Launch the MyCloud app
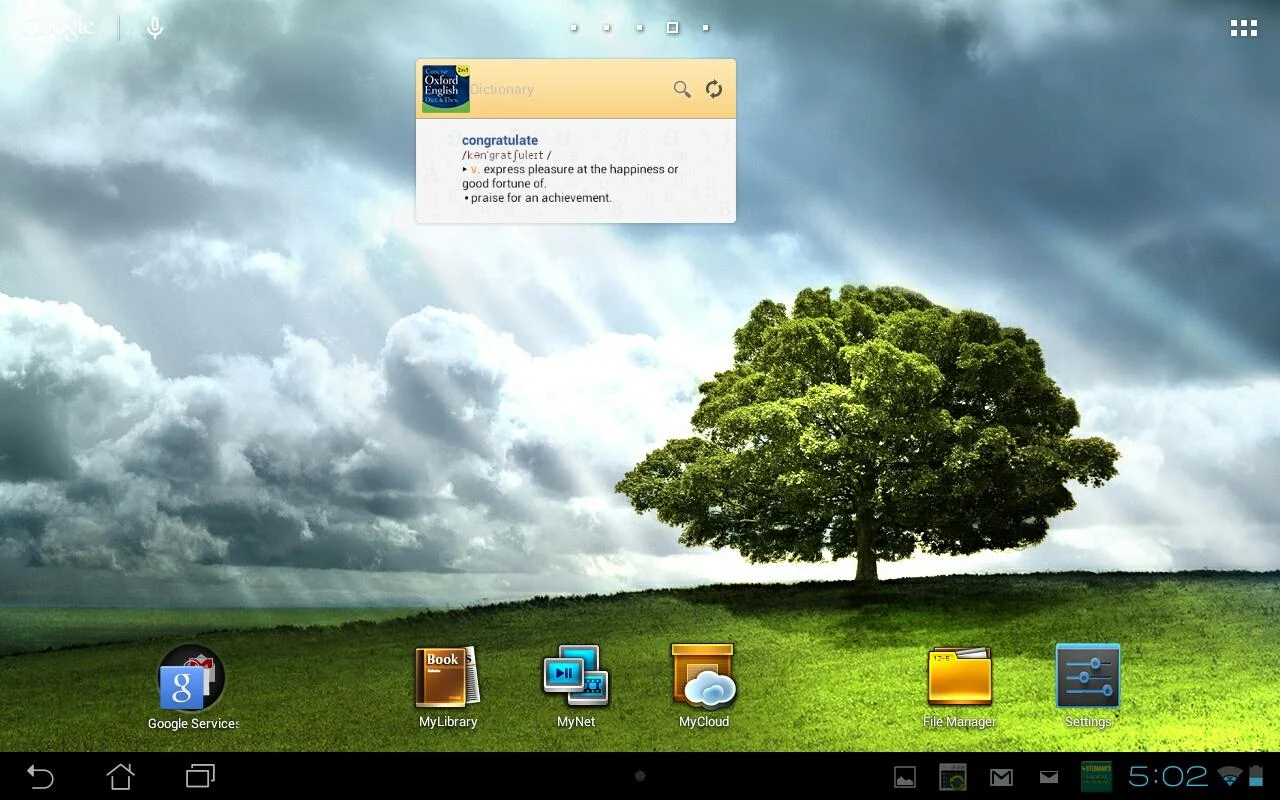 pos(704,688)
